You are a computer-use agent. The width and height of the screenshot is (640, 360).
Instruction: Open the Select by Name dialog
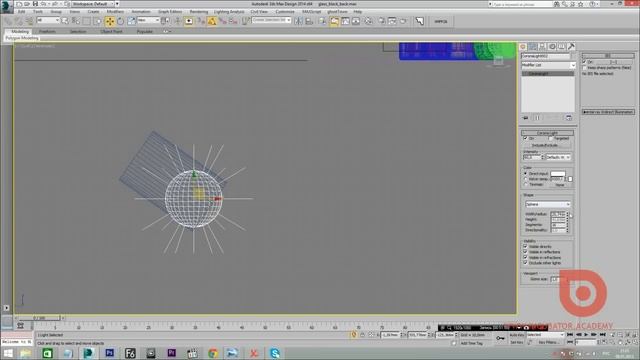click(76, 21)
